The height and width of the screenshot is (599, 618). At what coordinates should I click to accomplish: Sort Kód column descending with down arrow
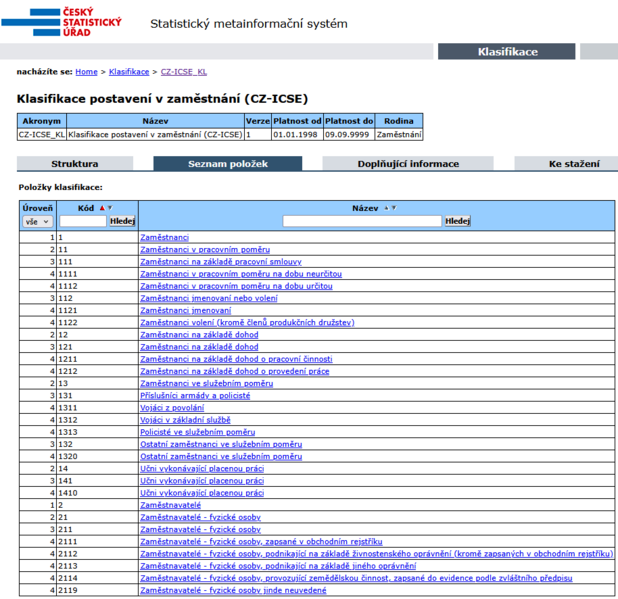[110, 208]
